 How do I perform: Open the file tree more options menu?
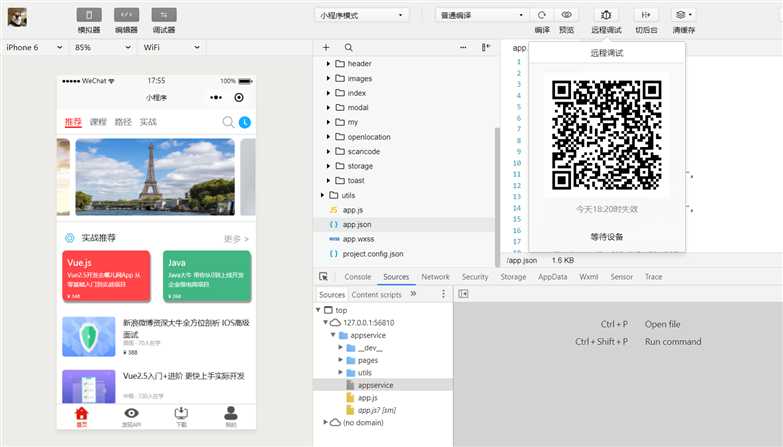click(463, 47)
